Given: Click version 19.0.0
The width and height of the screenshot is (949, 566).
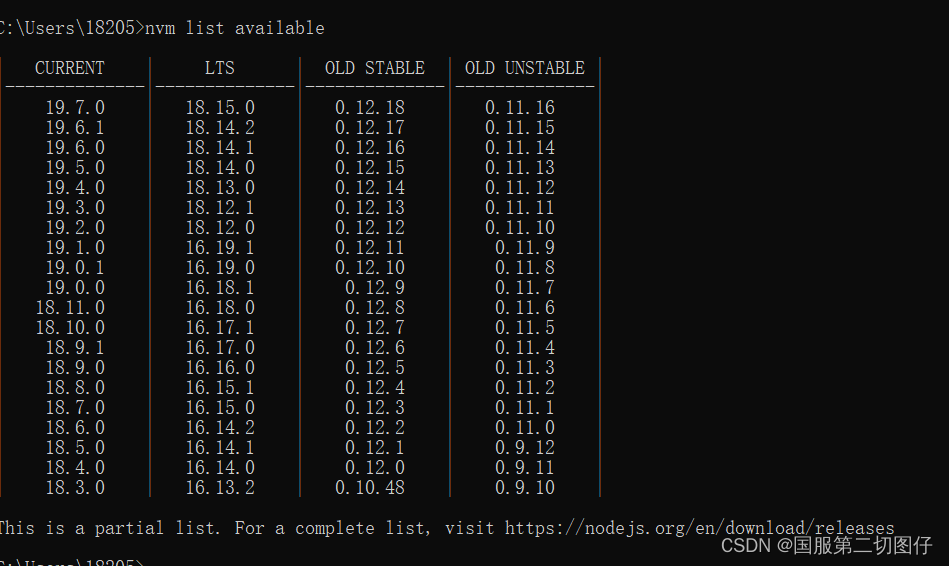Looking at the screenshot, I should pos(75,288).
